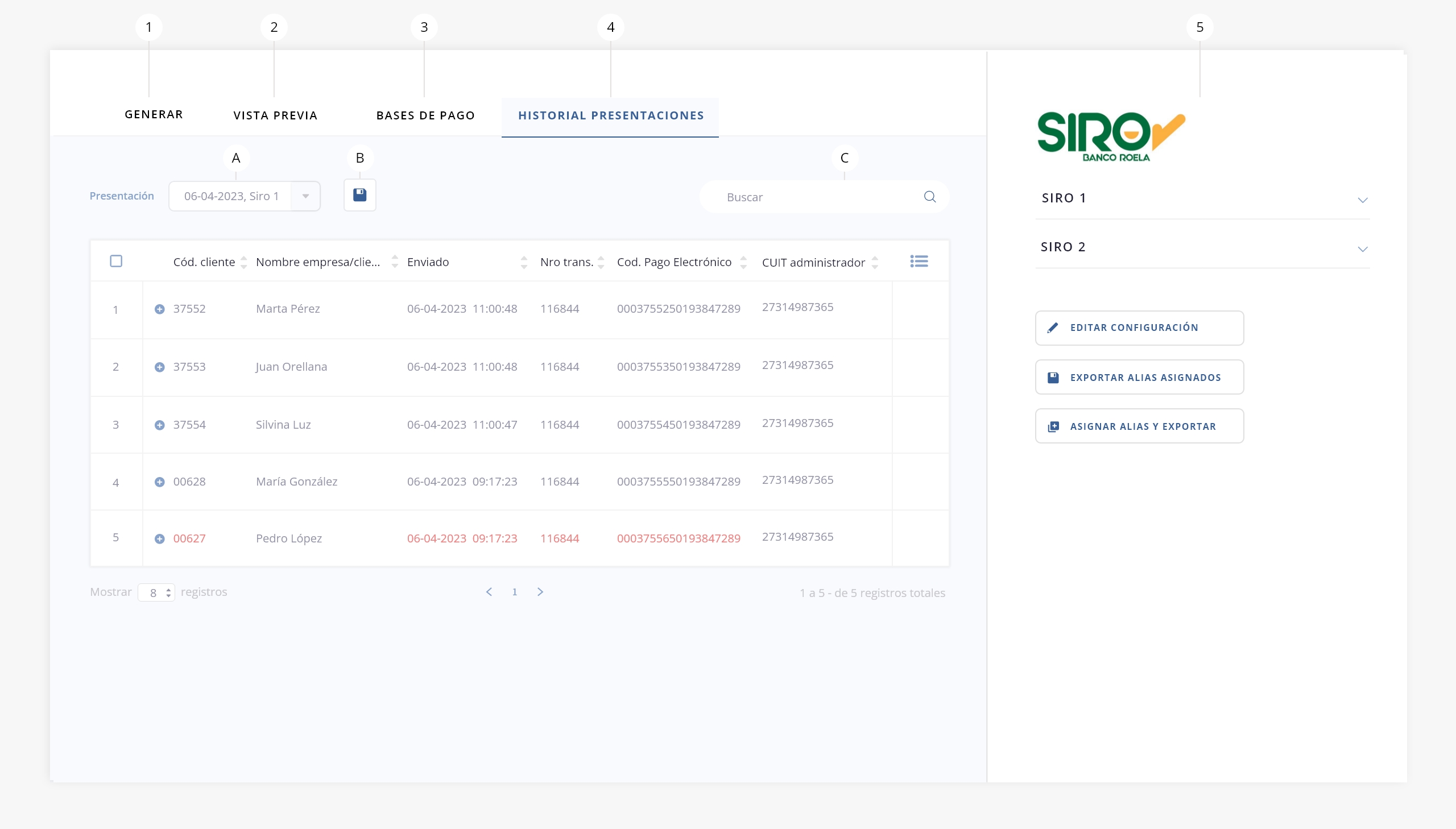
Task: Click the save/export disk icon beside Presentación
Action: click(359, 195)
